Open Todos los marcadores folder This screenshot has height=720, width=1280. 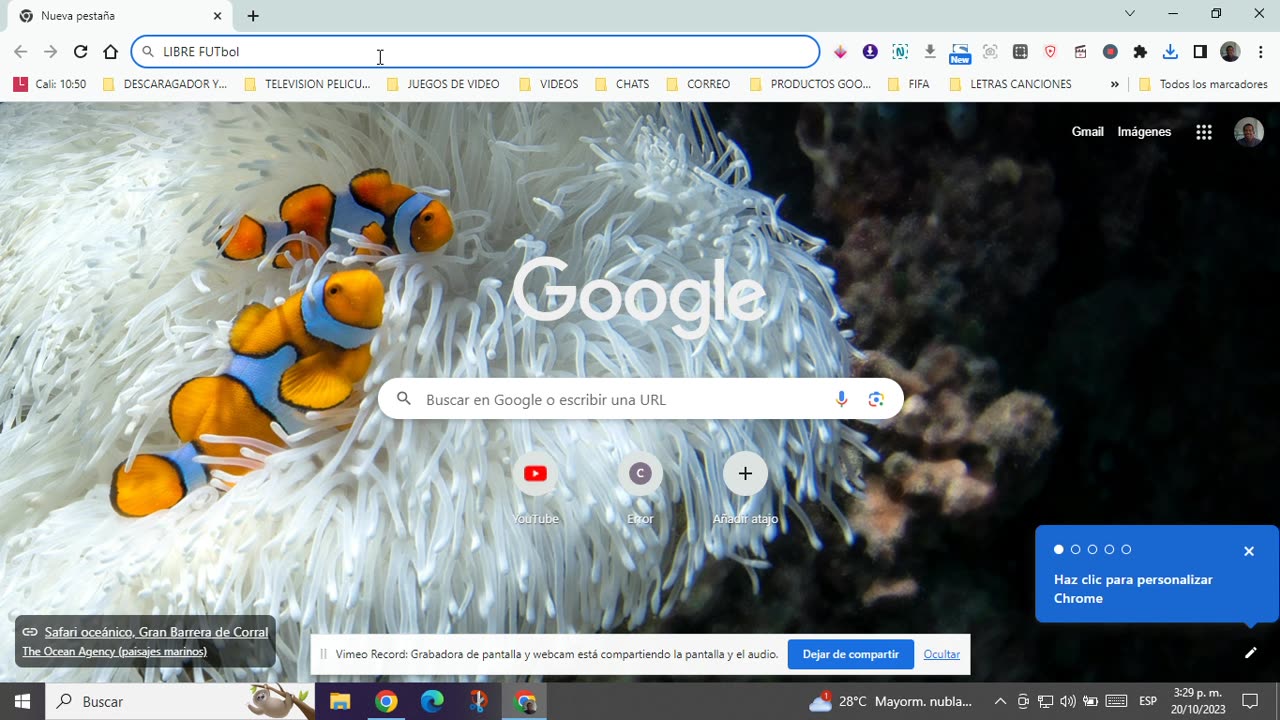tap(1204, 84)
